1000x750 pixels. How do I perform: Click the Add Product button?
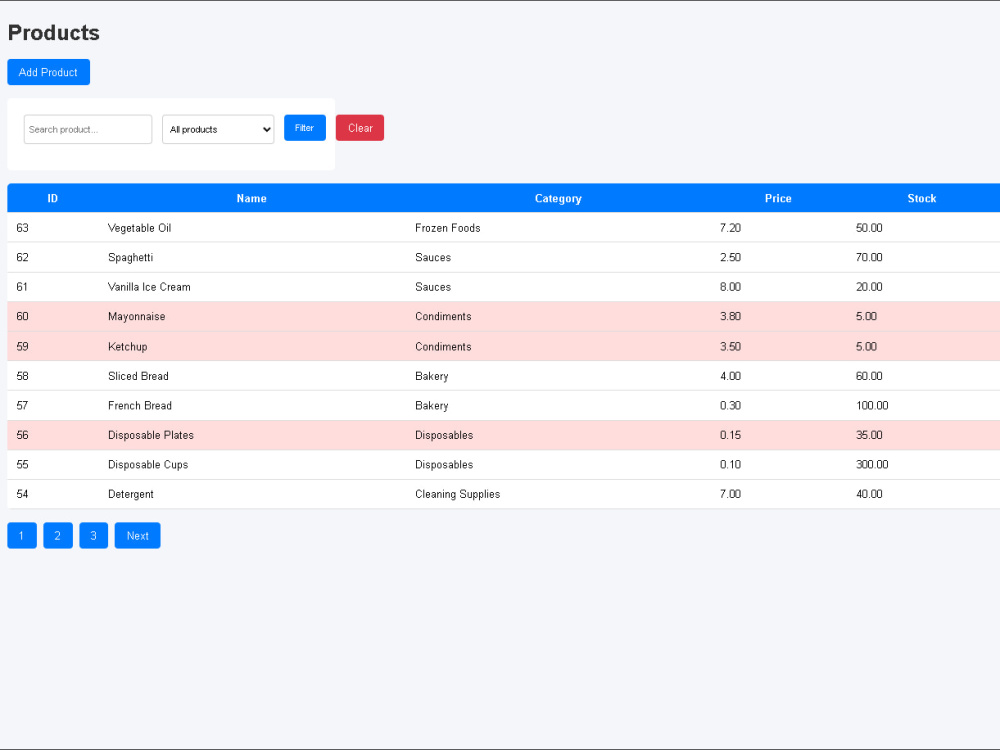(x=48, y=72)
